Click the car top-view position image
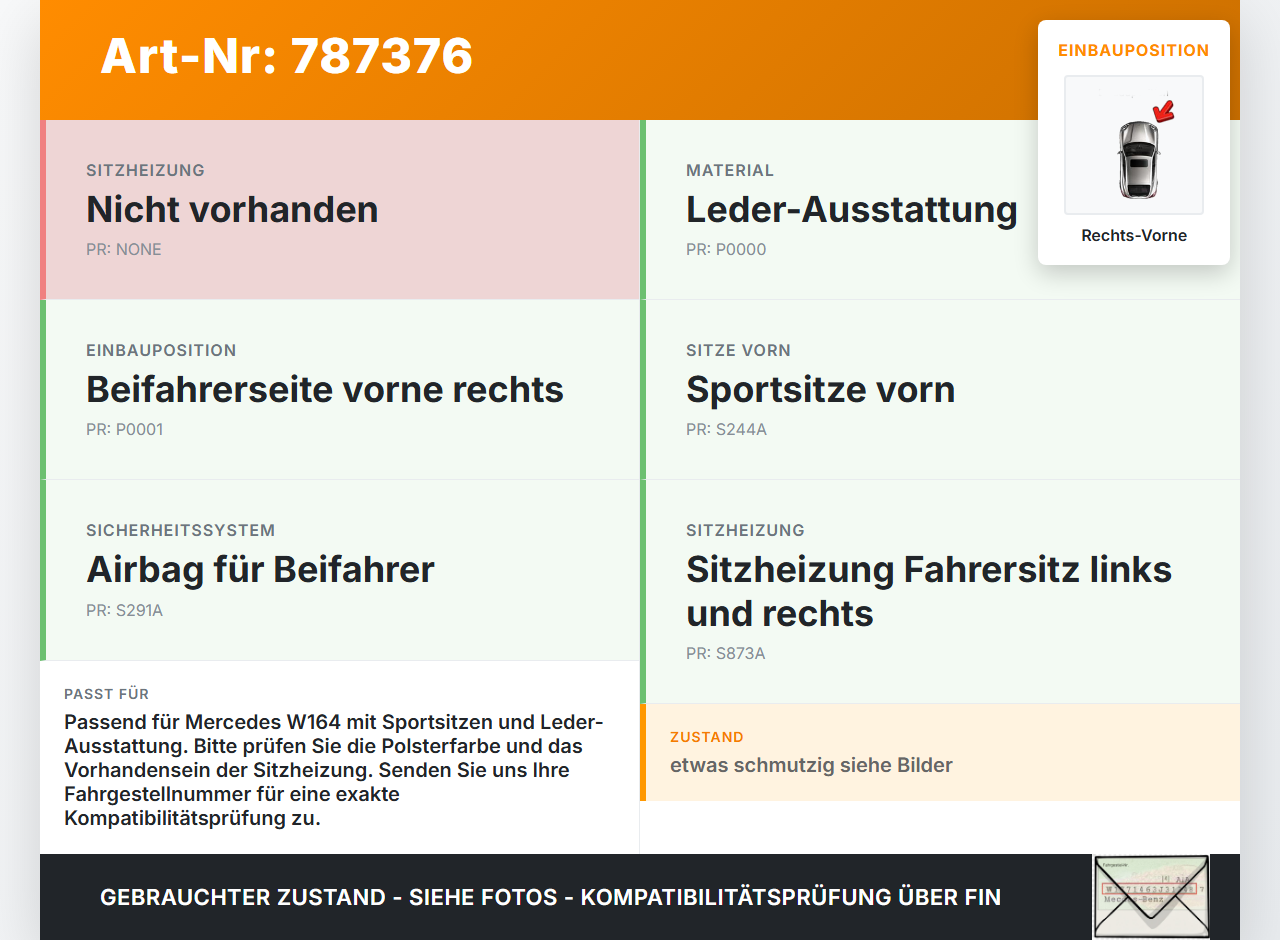Viewport: 1280px width, 940px height. tap(1134, 145)
